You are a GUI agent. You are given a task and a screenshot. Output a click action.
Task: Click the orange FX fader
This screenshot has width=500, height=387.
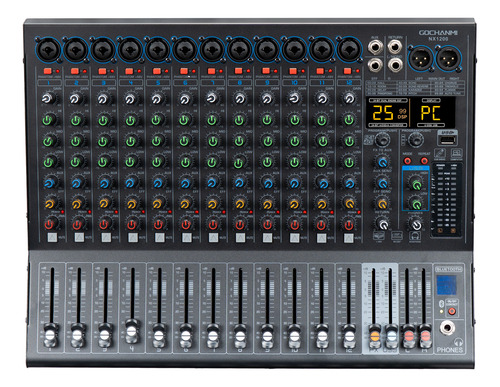[375, 335]
